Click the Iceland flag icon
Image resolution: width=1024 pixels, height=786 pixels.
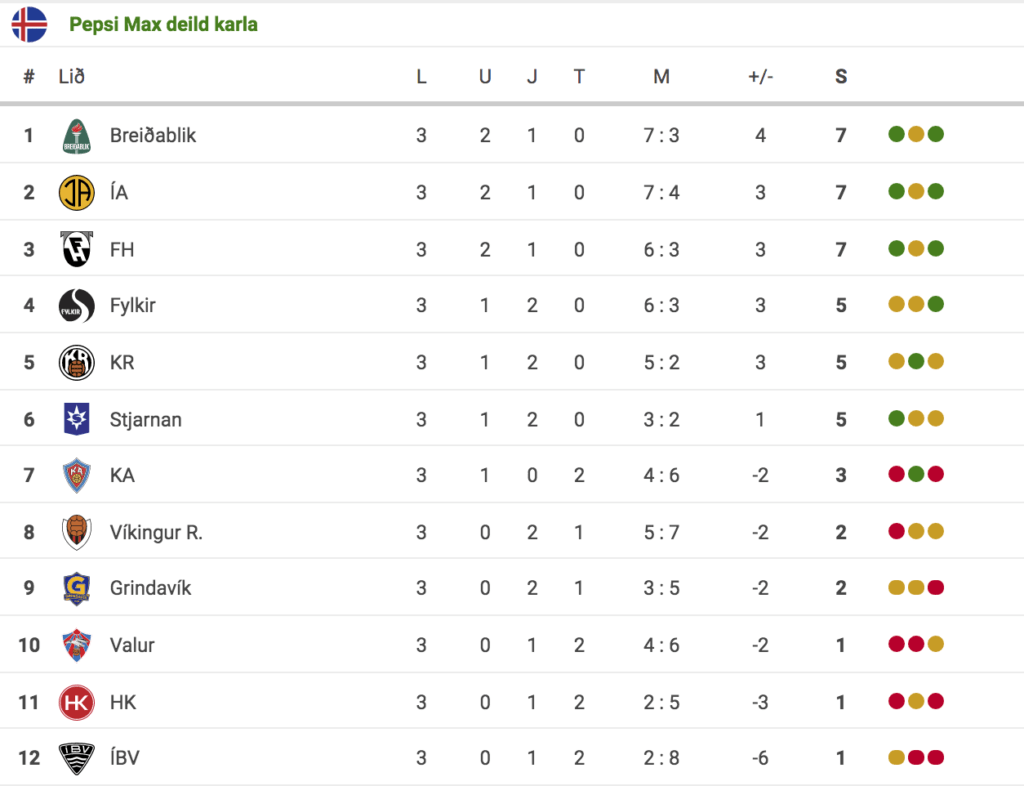tap(29, 24)
